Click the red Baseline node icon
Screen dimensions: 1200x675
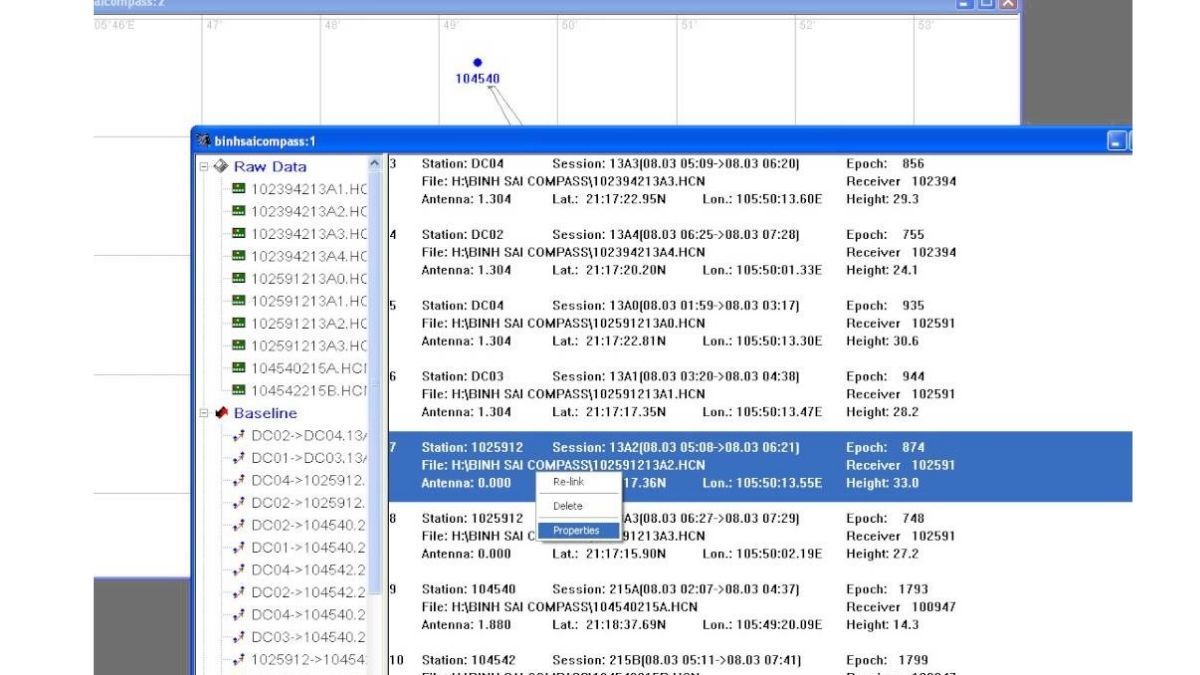point(221,413)
